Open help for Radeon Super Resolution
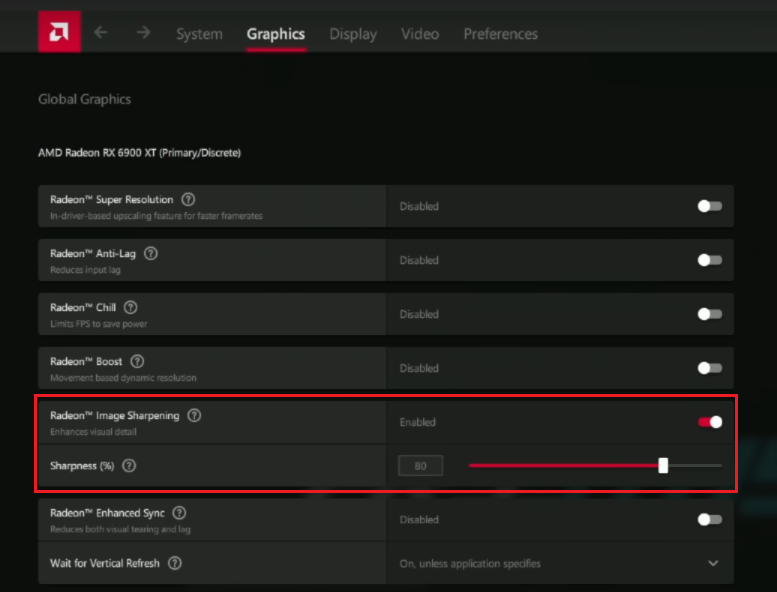This screenshot has width=777, height=592. pos(188,200)
